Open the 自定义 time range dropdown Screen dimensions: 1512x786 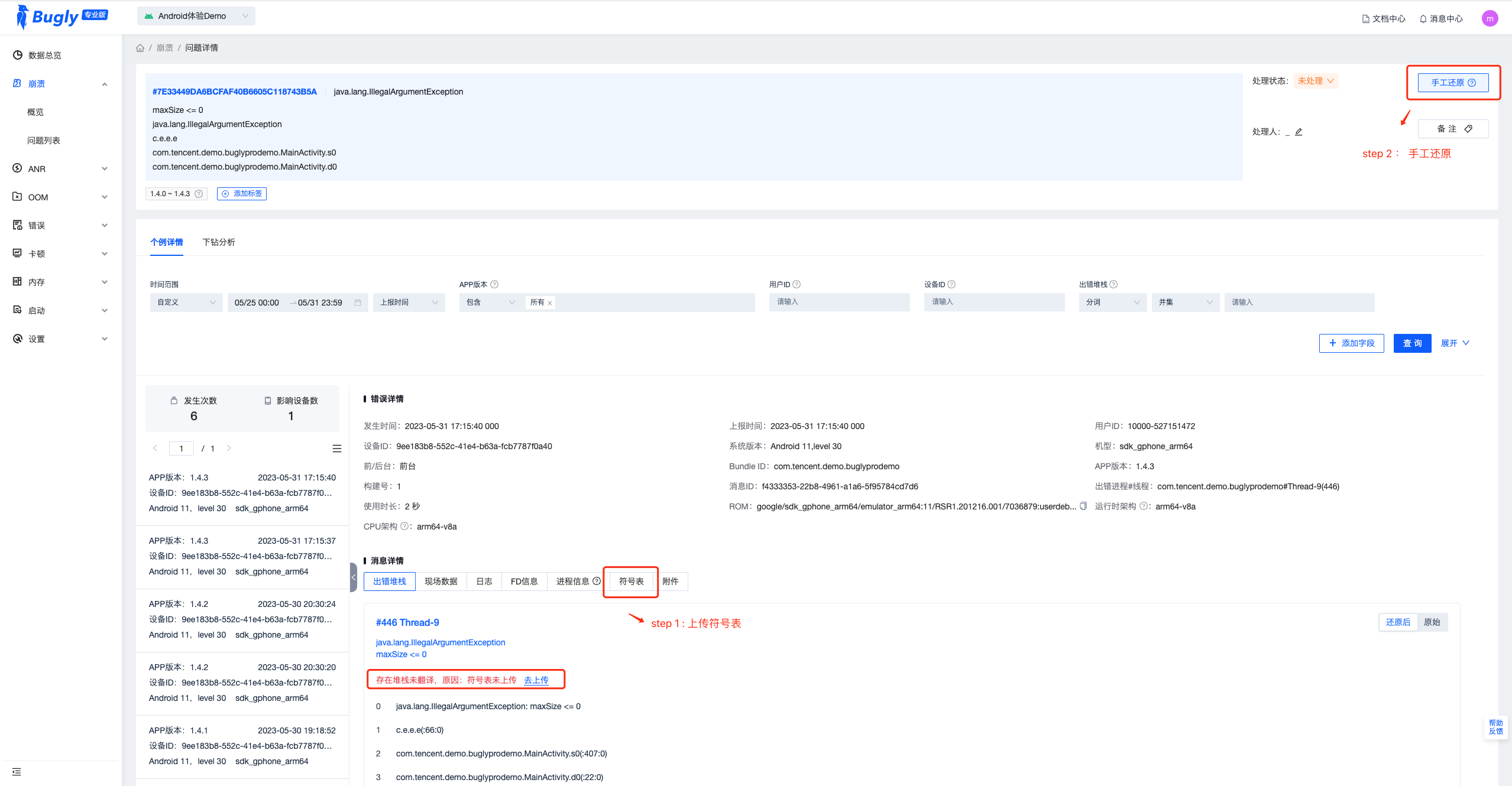point(186,303)
